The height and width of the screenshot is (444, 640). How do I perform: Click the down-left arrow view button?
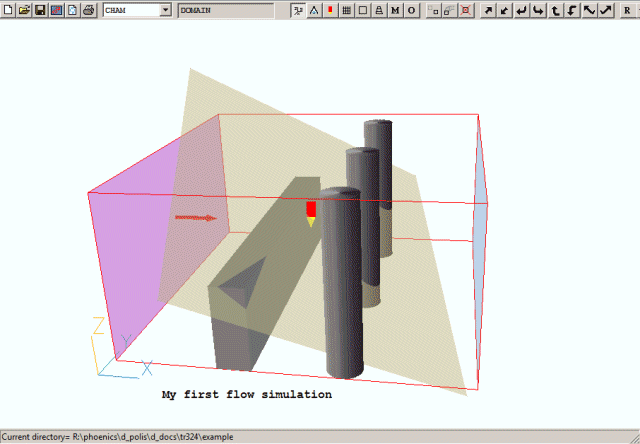coord(506,10)
